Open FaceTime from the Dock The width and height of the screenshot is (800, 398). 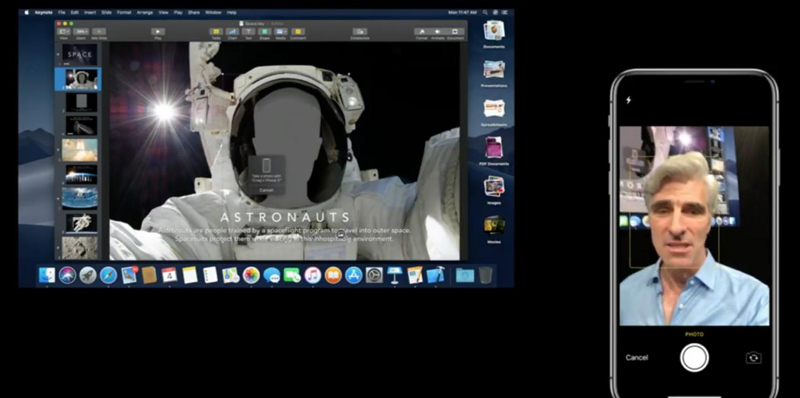(292, 275)
